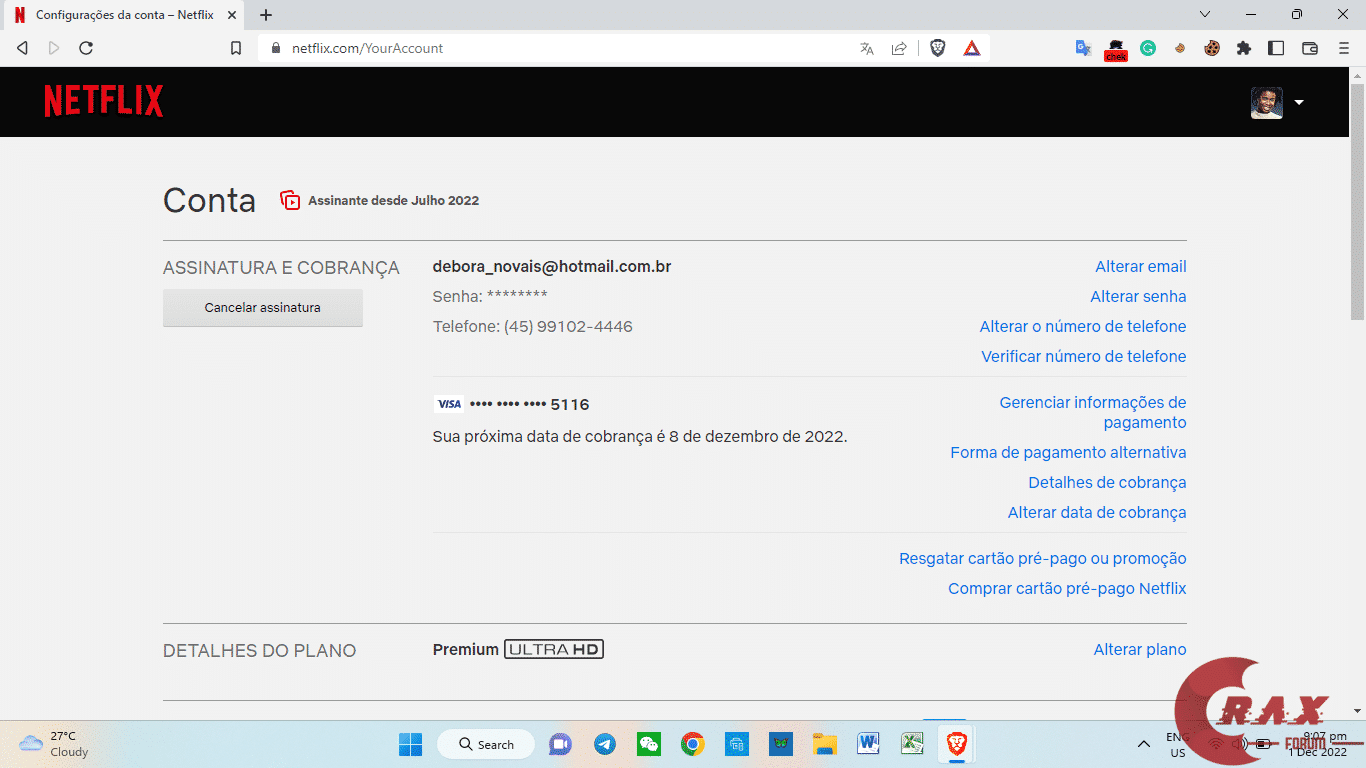Image resolution: width=1366 pixels, height=768 pixels.
Task: Open Resgatar cartão pré-pago ou promoção link
Action: coord(1043,559)
